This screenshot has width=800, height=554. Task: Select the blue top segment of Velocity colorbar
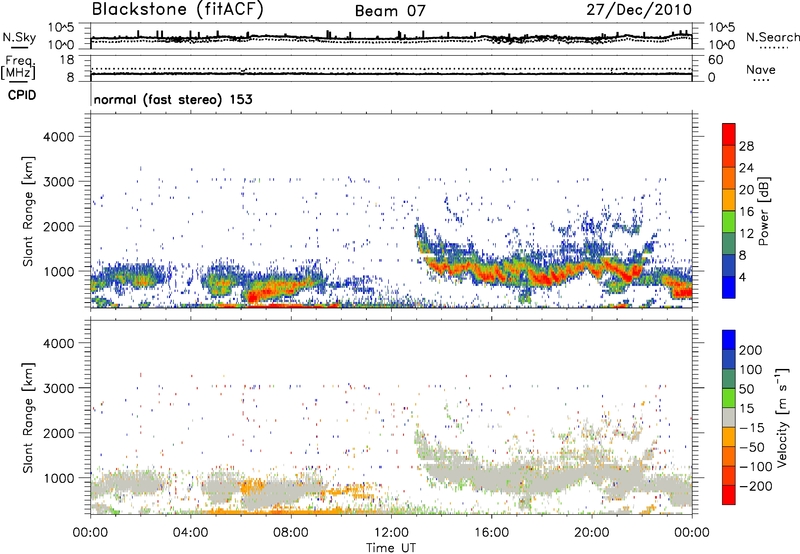[729, 340]
